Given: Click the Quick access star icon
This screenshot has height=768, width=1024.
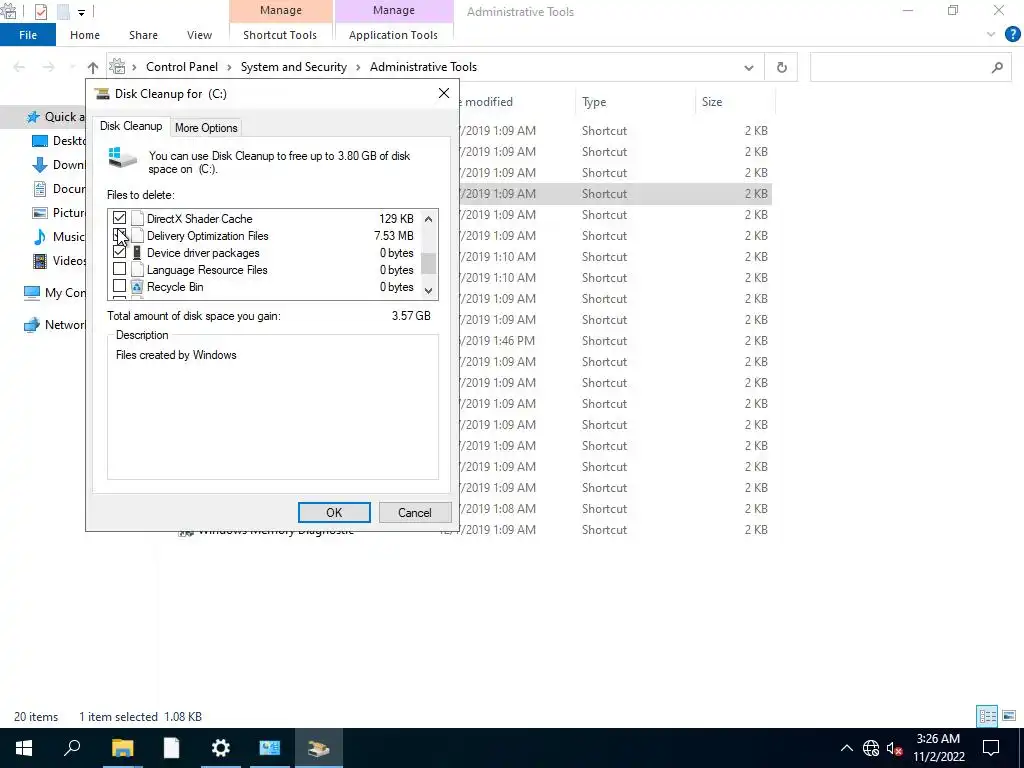Looking at the screenshot, I should tap(33, 117).
